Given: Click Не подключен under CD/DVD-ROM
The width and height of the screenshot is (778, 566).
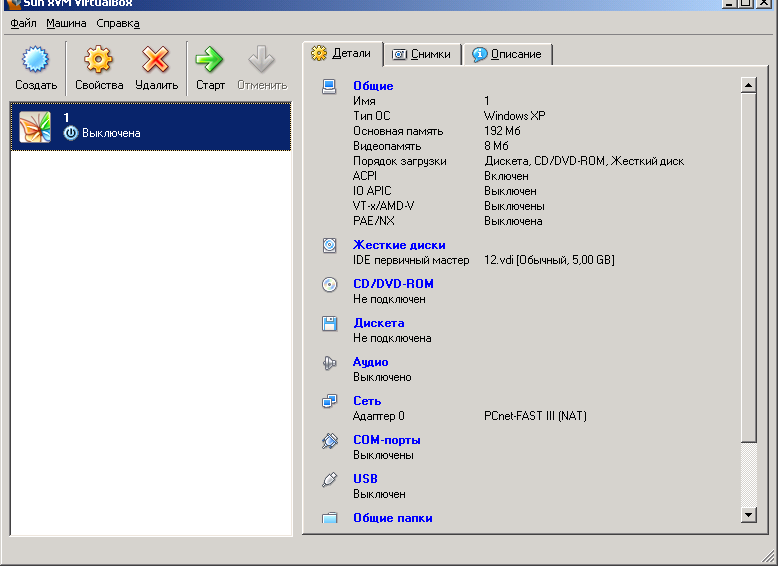Looking at the screenshot, I should pos(389,299).
